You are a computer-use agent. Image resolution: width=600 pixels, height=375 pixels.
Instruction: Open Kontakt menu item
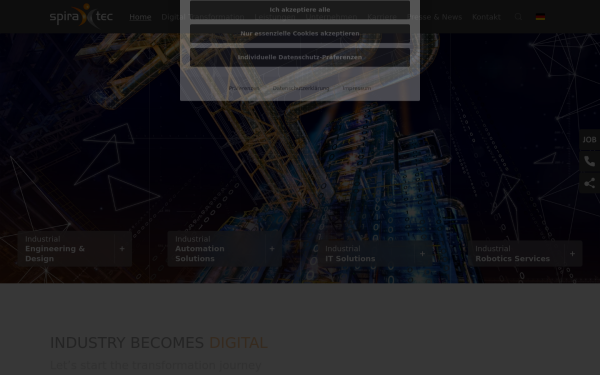coord(486,17)
